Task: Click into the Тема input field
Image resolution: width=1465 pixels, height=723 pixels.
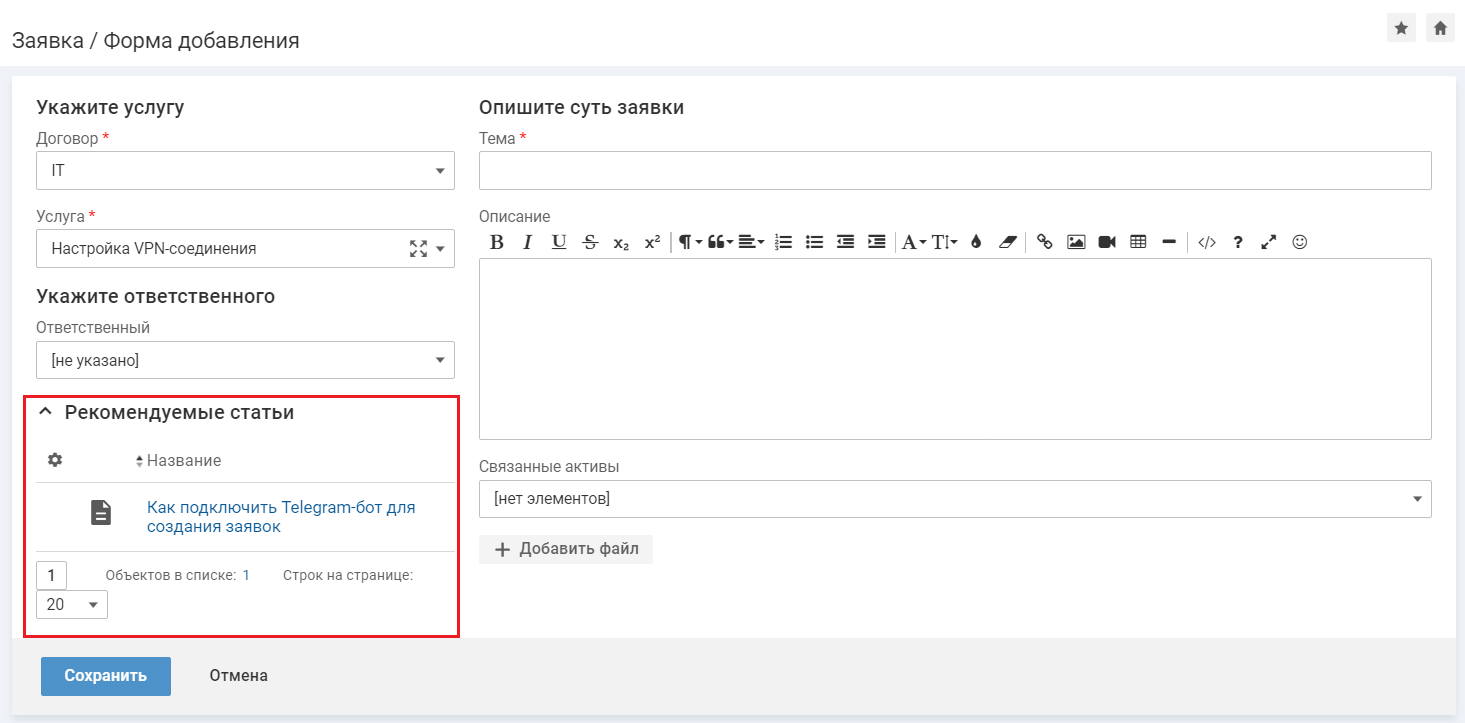Action: [x=955, y=171]
